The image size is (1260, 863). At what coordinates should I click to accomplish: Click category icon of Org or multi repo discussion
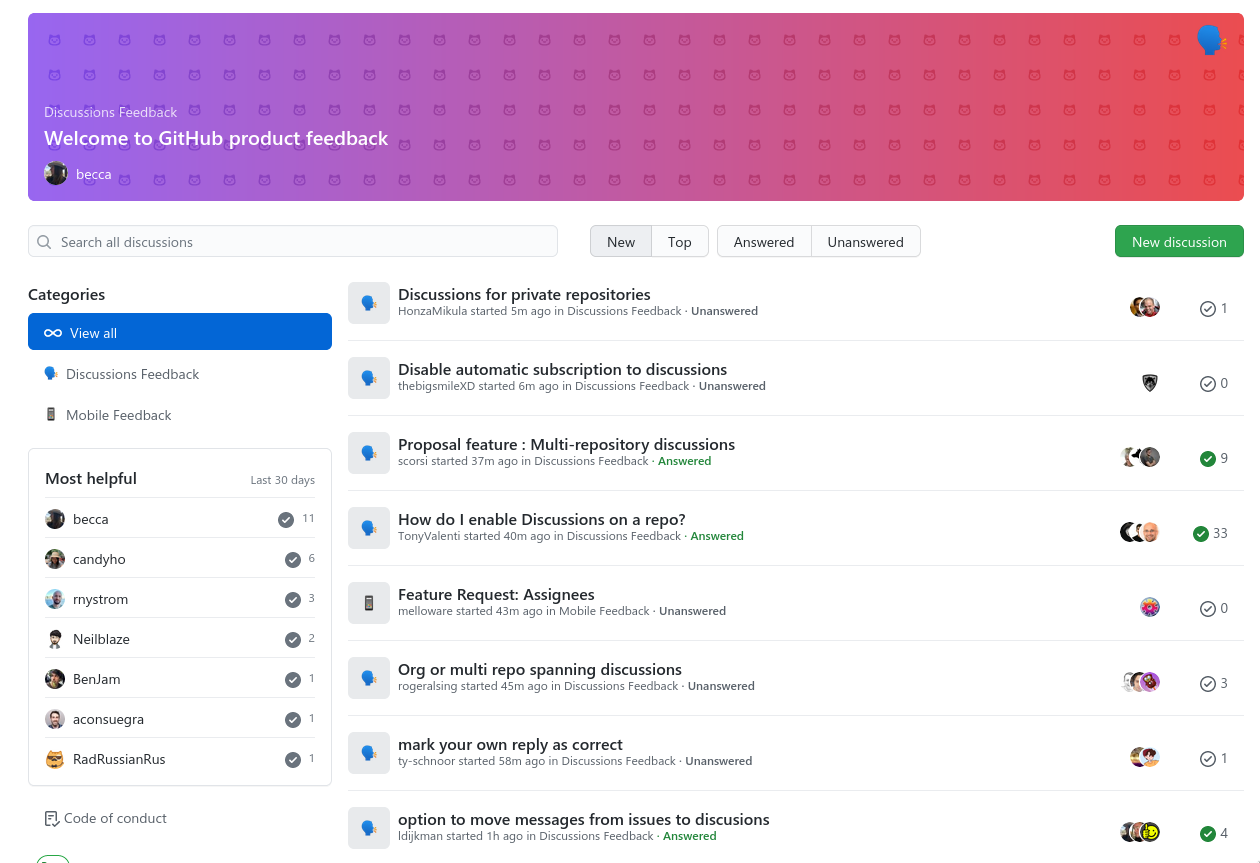pyautogui.click(x=369, y=678)
